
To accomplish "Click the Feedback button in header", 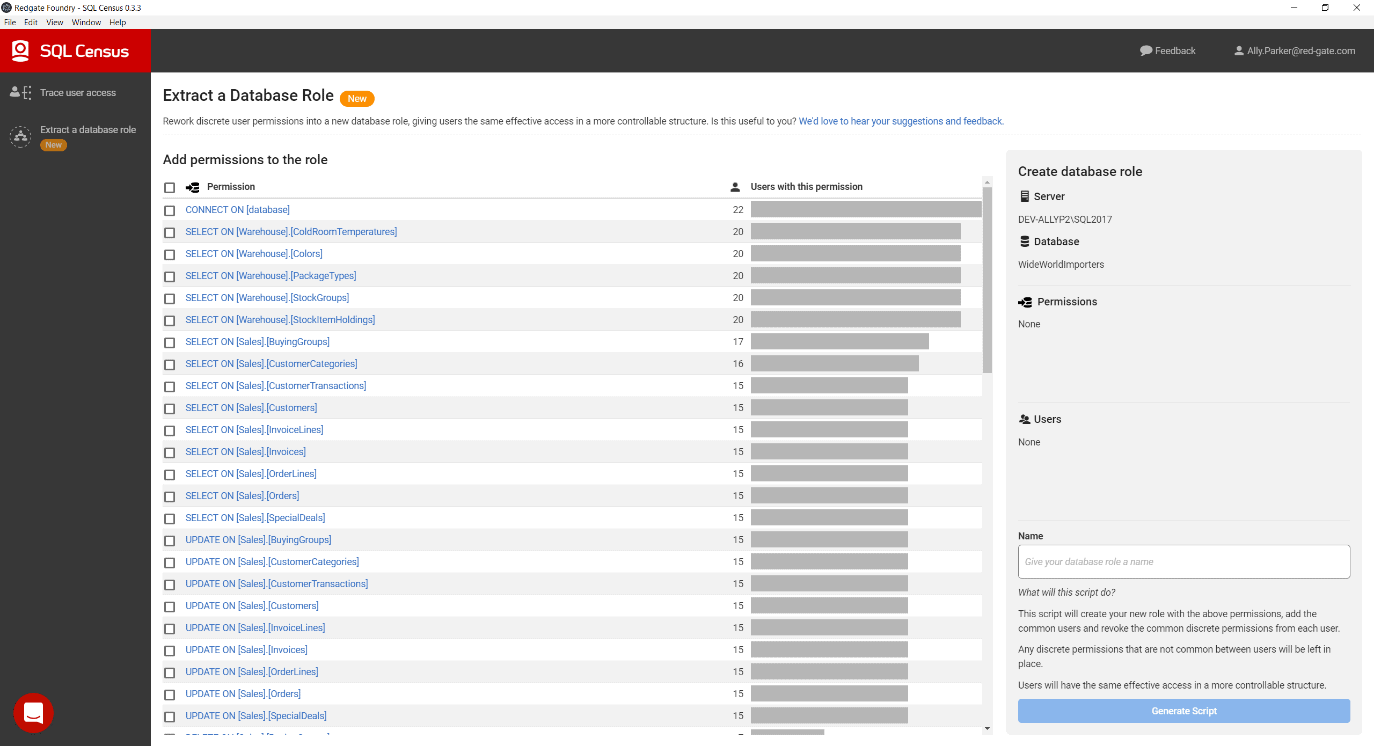I will click(x=1168, y=51).
